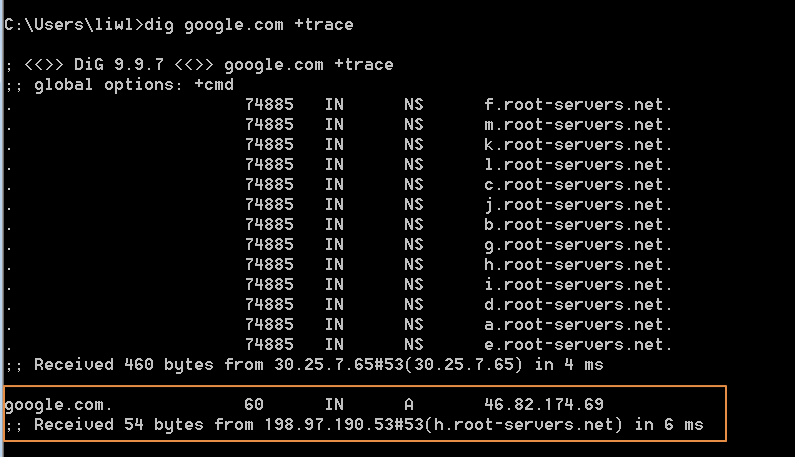Click d.root-servers.net server name
Screen dimensions: 795x457
pos(578,304)
